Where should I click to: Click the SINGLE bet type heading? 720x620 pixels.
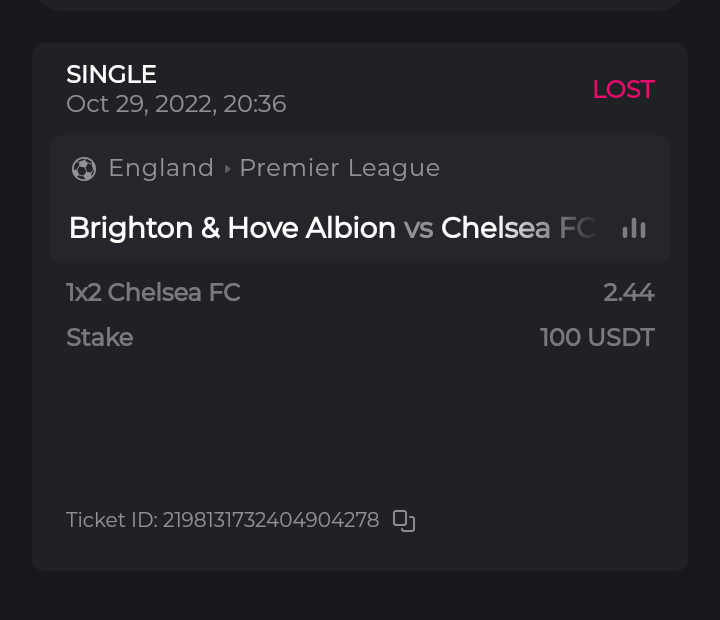[111, 74]
